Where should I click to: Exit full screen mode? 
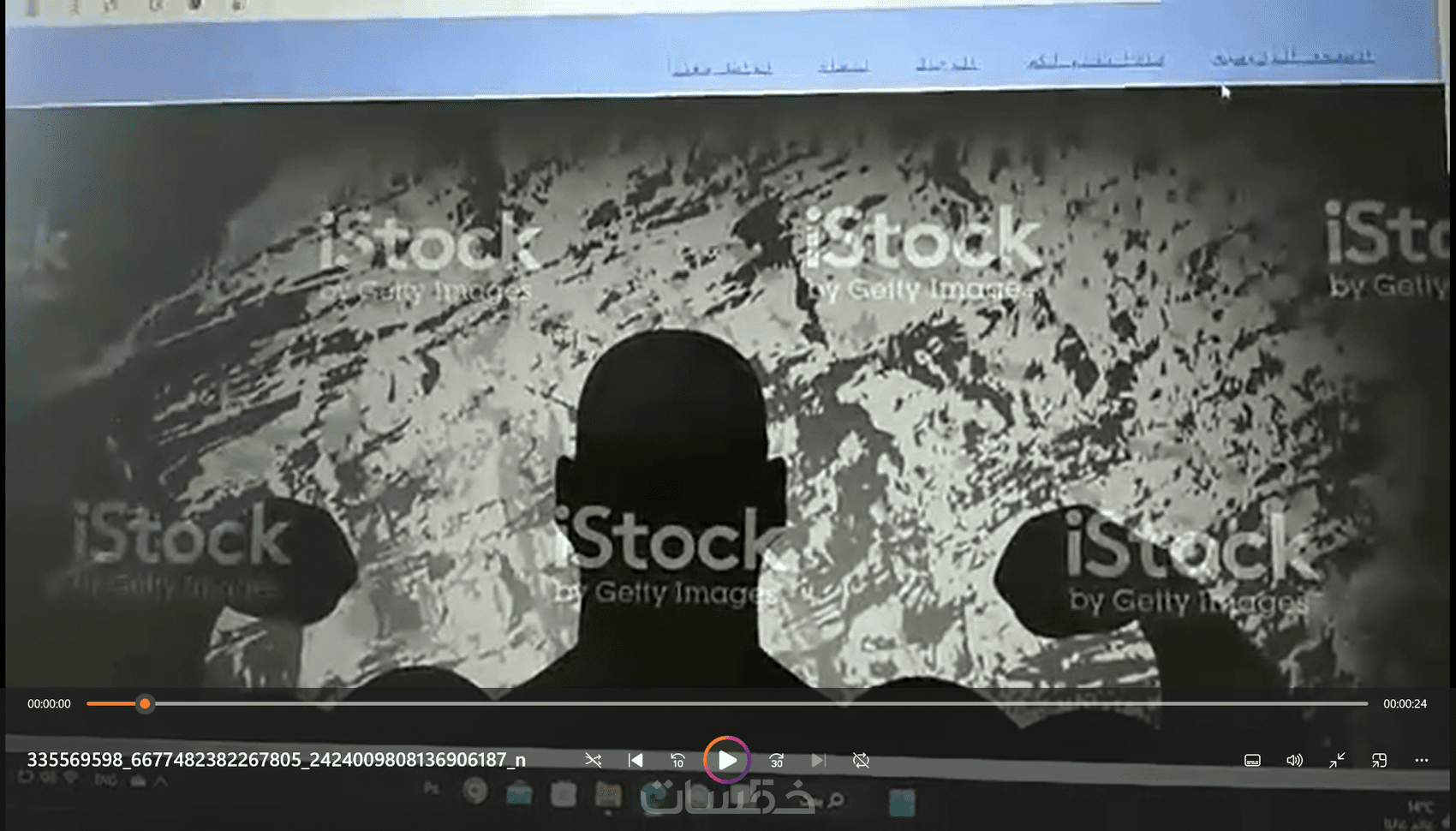[1337, 760]
